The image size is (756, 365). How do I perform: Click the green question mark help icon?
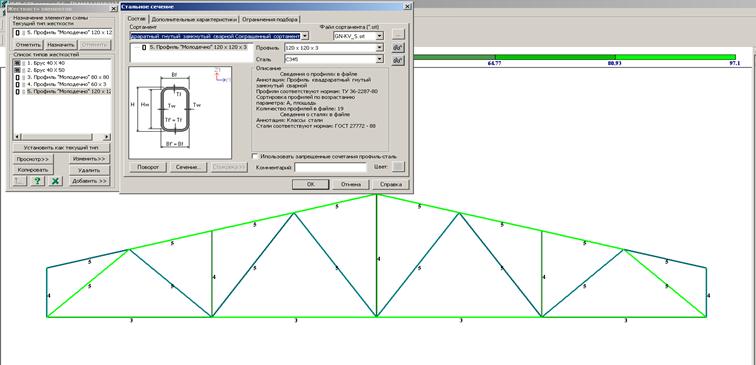click(37, 181)
